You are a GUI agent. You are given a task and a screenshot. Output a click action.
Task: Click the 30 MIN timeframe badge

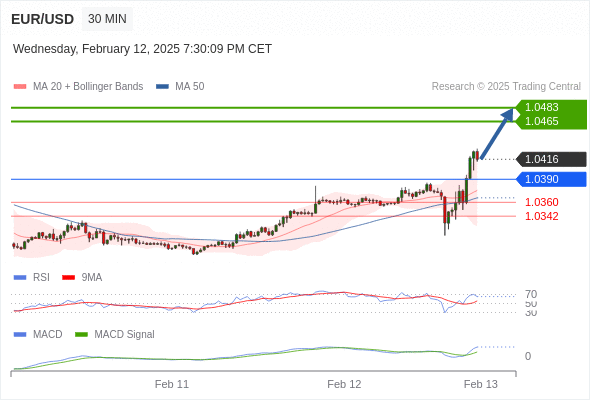[107, 19]
